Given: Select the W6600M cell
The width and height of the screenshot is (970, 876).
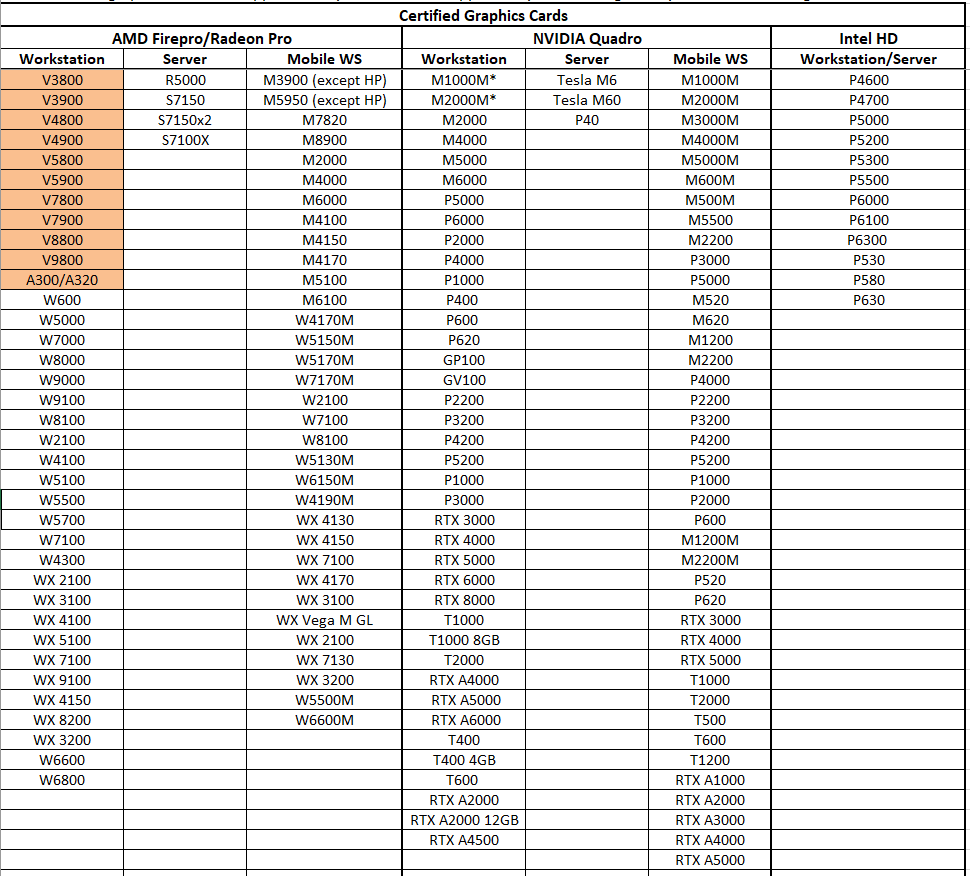Looking at the screenshot, I should pyautogui.click(x=324, y=720).
